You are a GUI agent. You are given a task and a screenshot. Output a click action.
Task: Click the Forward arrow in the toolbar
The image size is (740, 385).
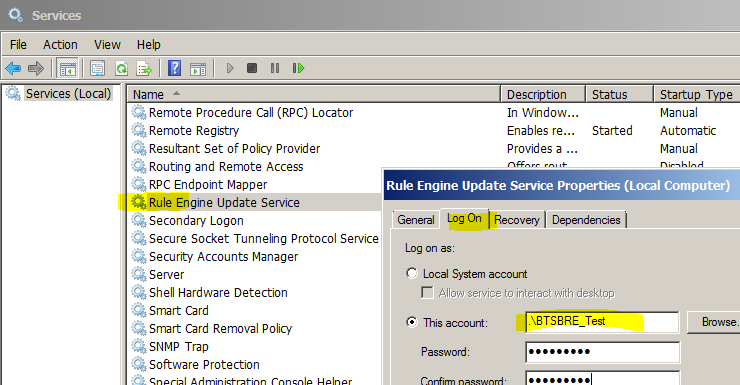pos(36,68)
